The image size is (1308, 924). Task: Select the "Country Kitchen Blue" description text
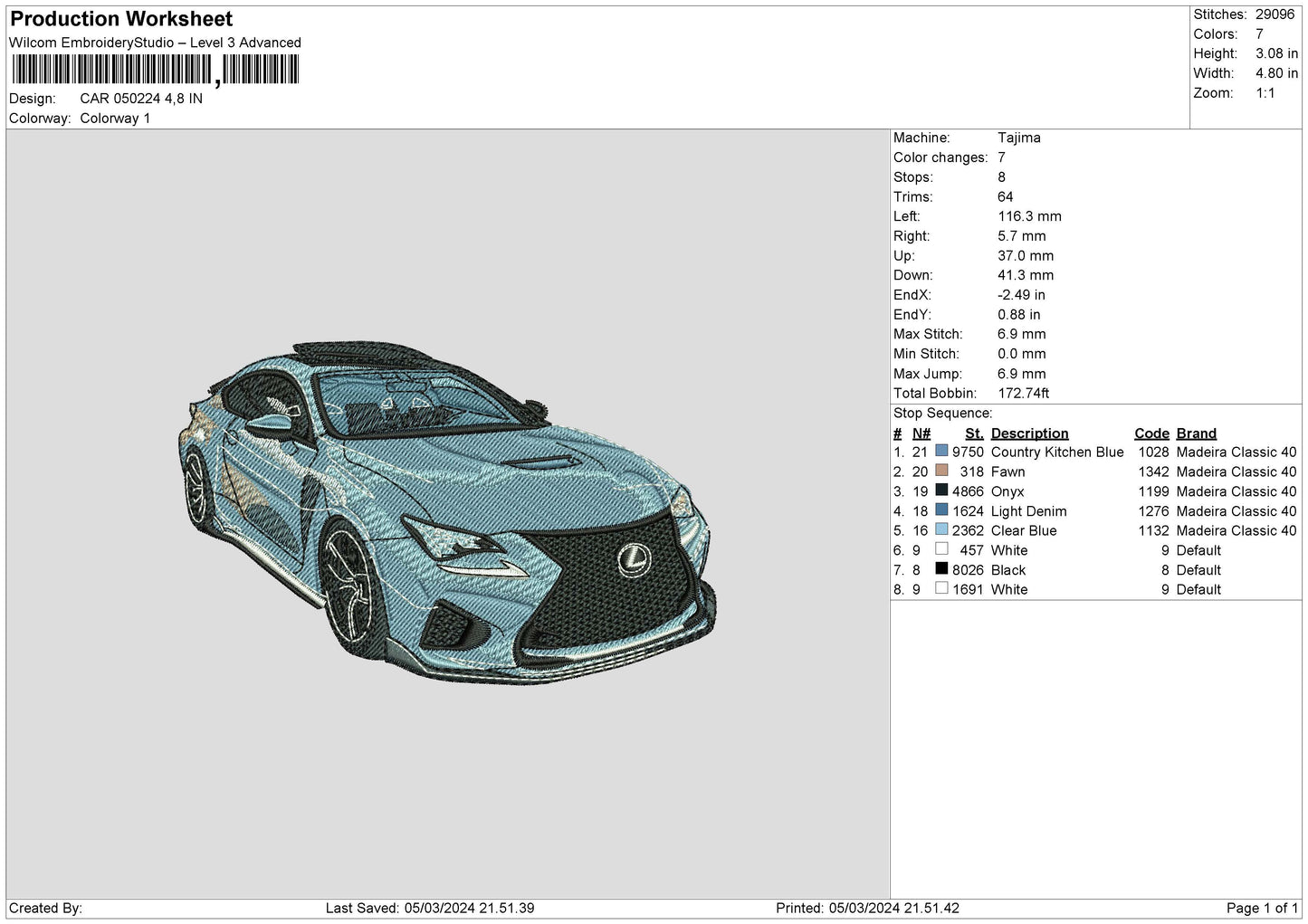click(x=1057, y=452)
